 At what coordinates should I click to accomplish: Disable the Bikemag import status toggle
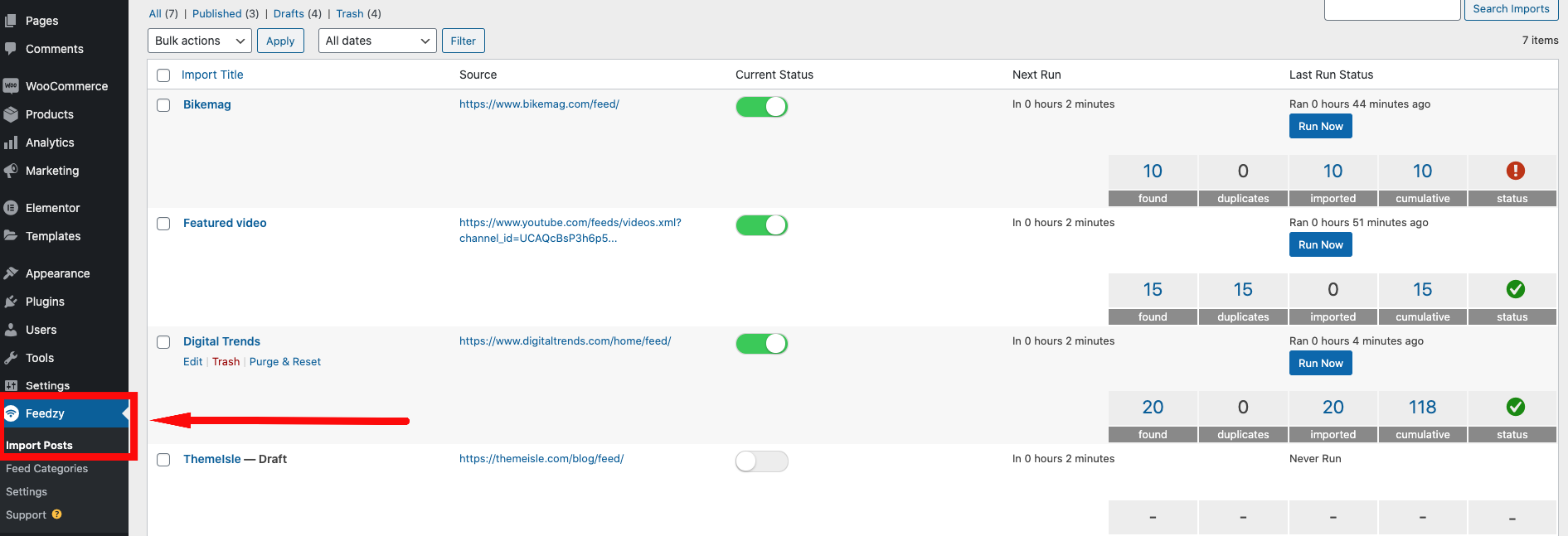tap(761, 107)
